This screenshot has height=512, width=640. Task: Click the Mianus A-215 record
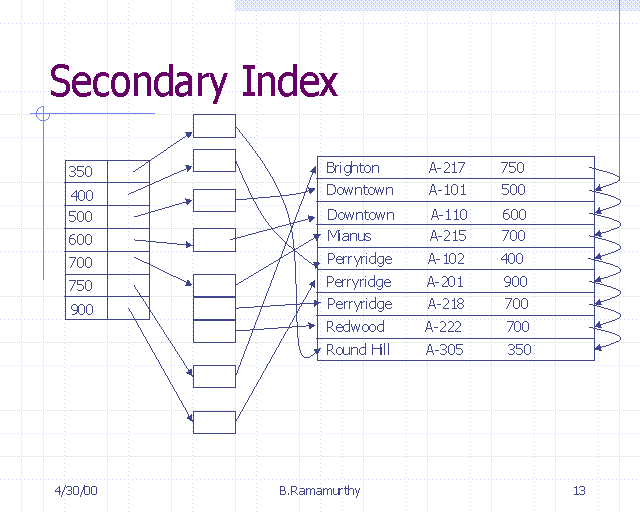coord(455,236)
